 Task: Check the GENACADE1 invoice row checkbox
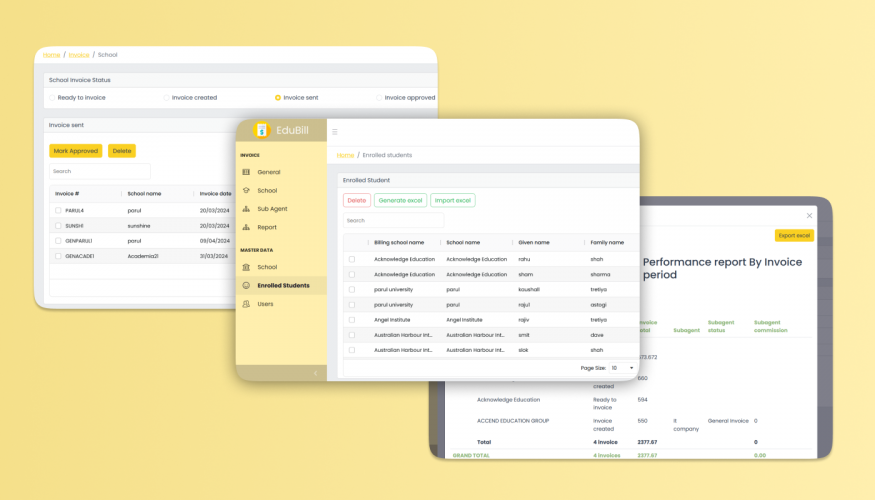coord(58,256)
